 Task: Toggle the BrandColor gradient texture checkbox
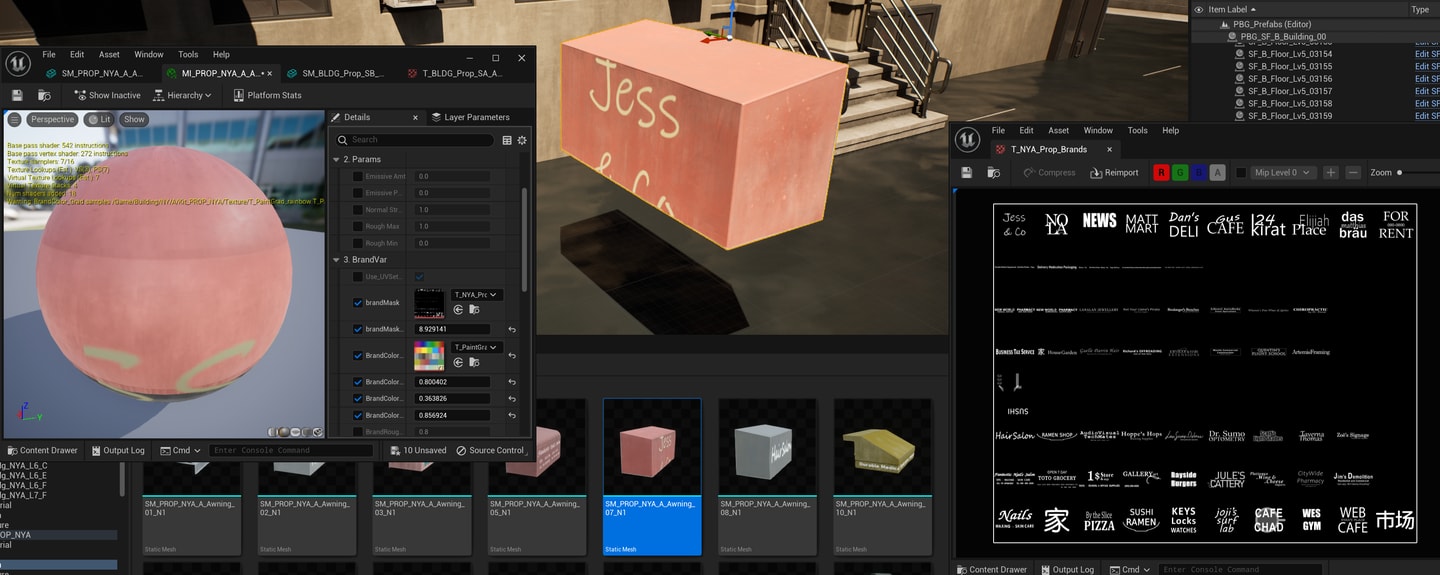358,355
